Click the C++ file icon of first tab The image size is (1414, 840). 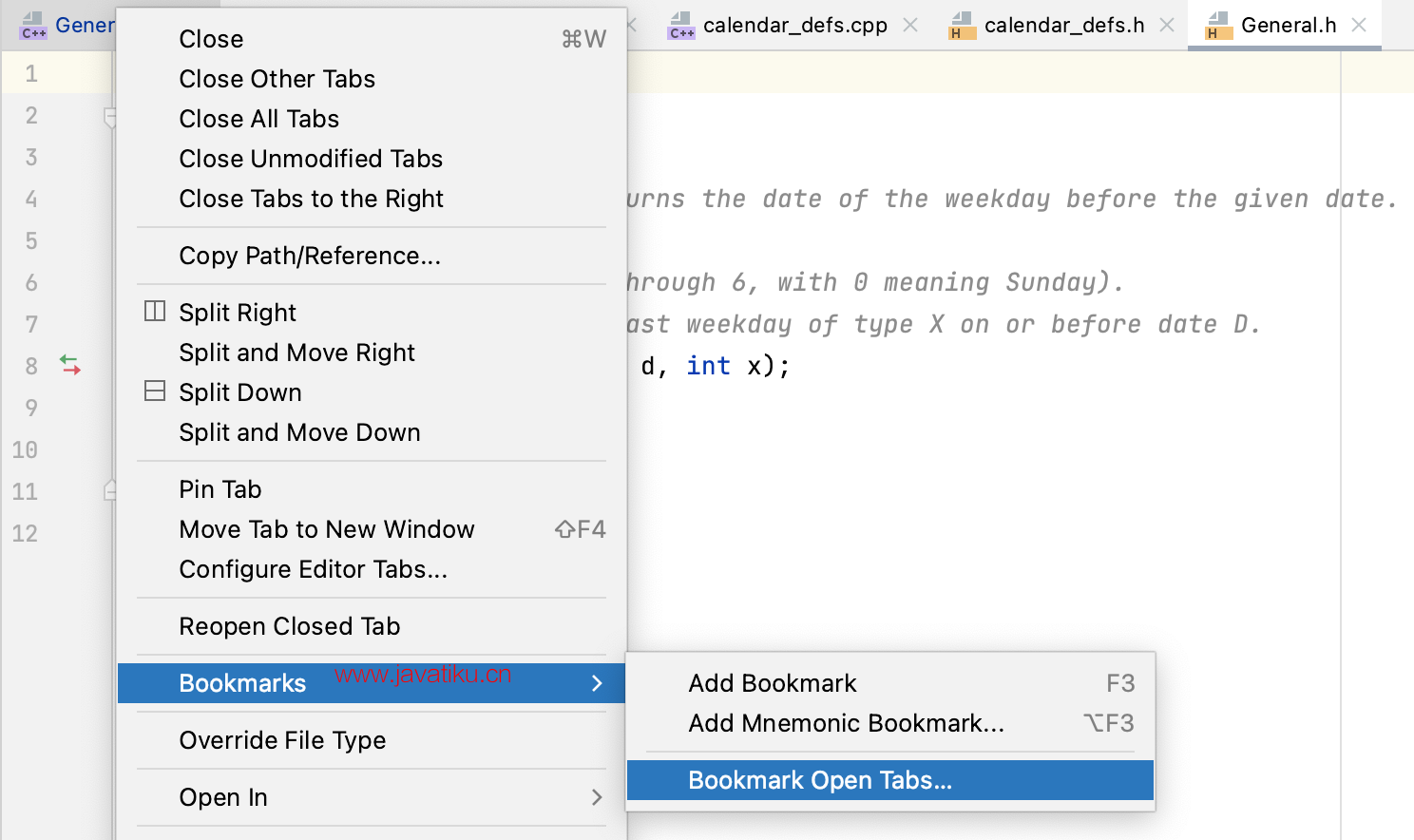tap(33, 26)
